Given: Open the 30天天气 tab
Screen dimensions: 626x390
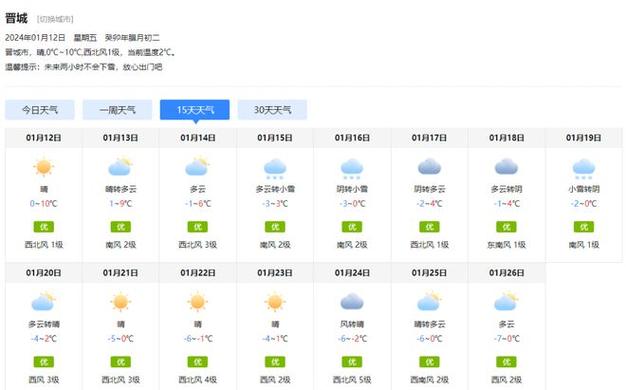Looking at the screenshot, I should coord(272,110).
